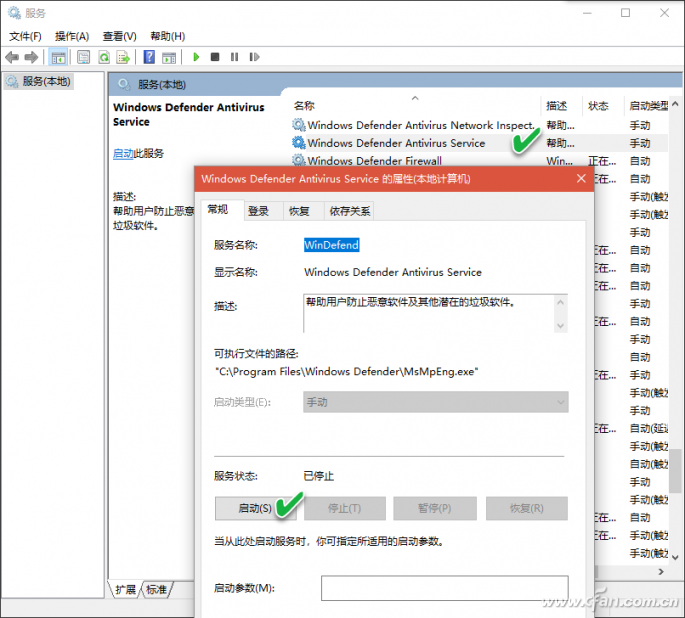Click the 启动(S) button
The image size is (685, 618).
[255, 508]
